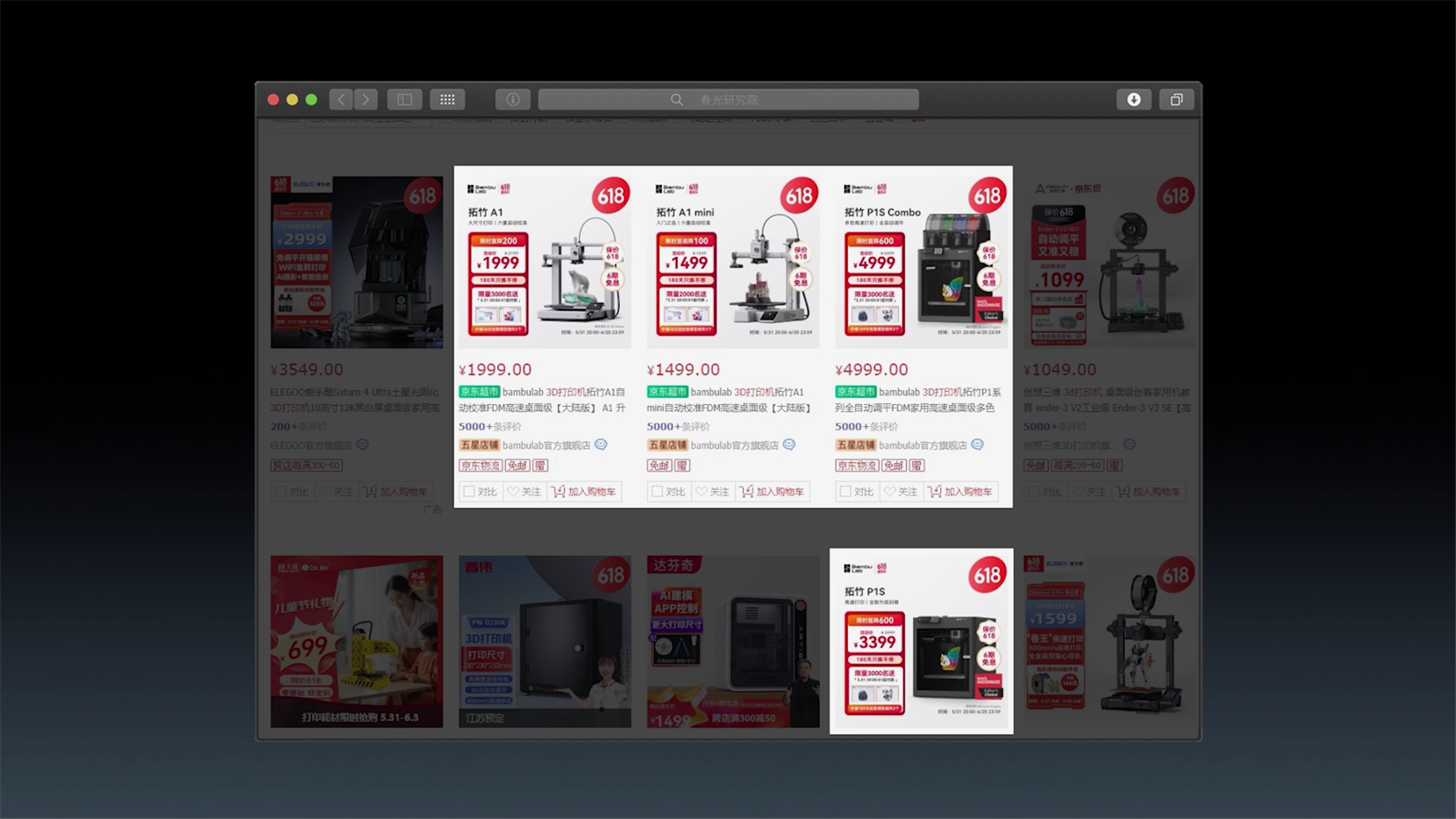Image resolution: width=1456 pixels, height=819 pixels.
Task: Open chat icon beside bambulab store, A1 mini
Action: click(789, 445)
